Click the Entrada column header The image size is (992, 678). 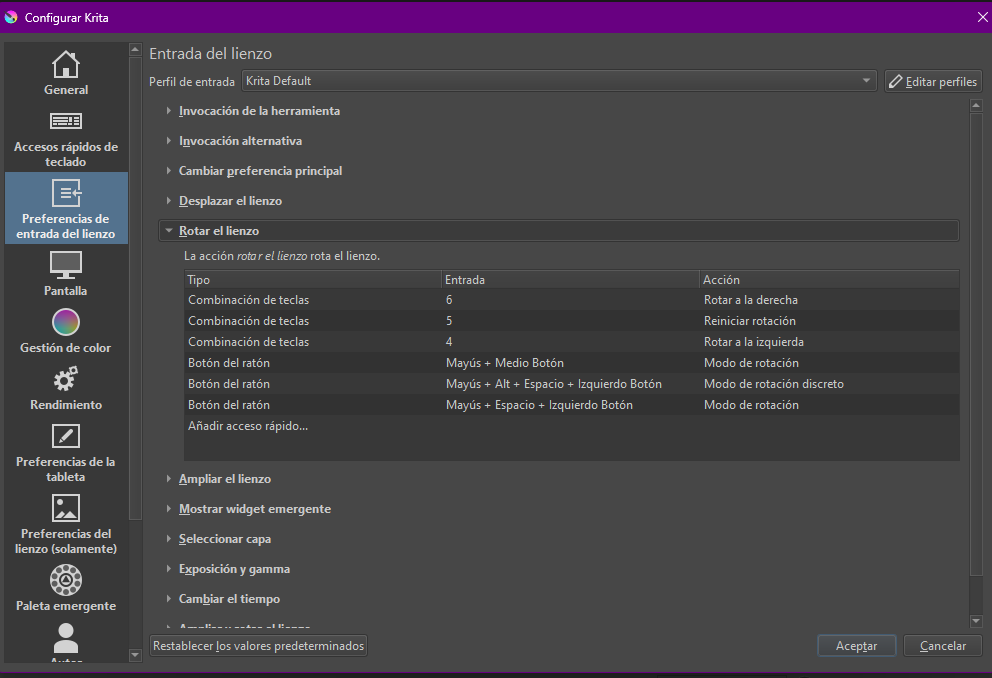pos(571,280)
